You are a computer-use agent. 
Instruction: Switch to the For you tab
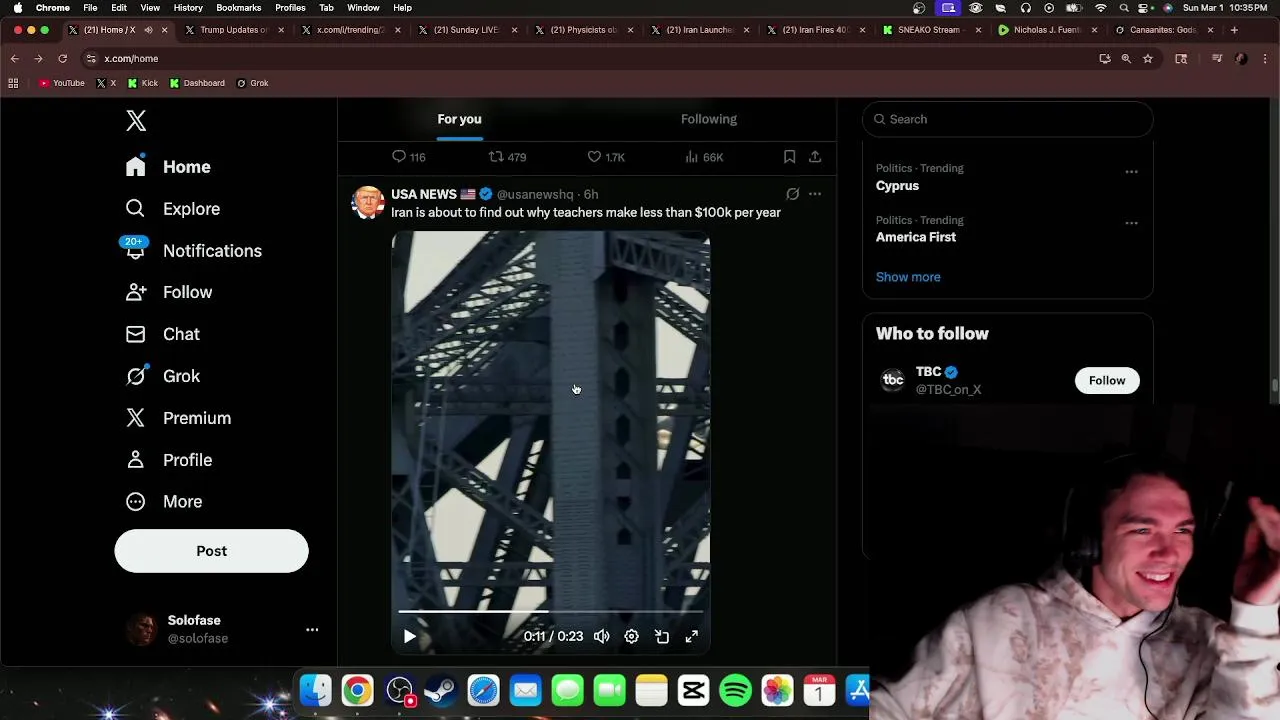(459, 119)
